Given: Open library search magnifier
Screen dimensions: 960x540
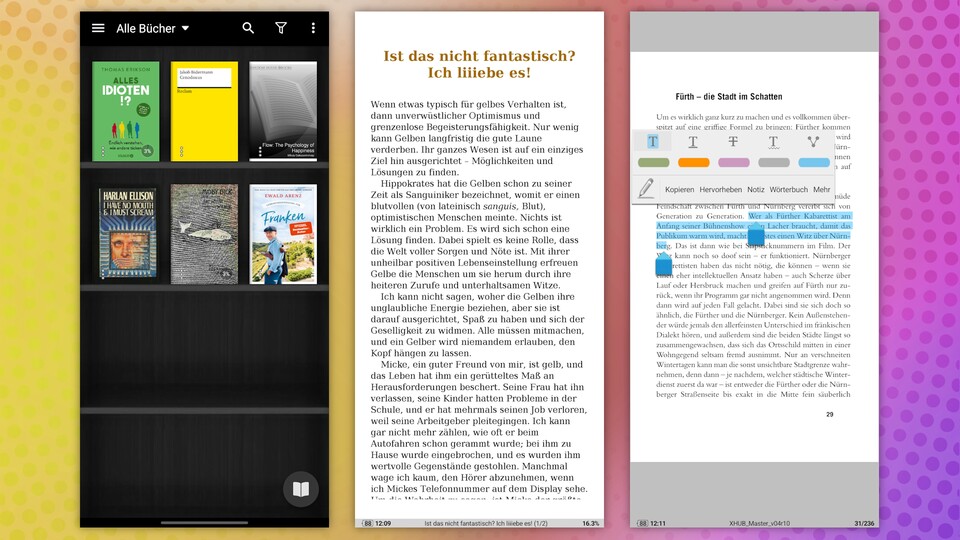Looking at the screenshot, I should (x=248, y=28).
